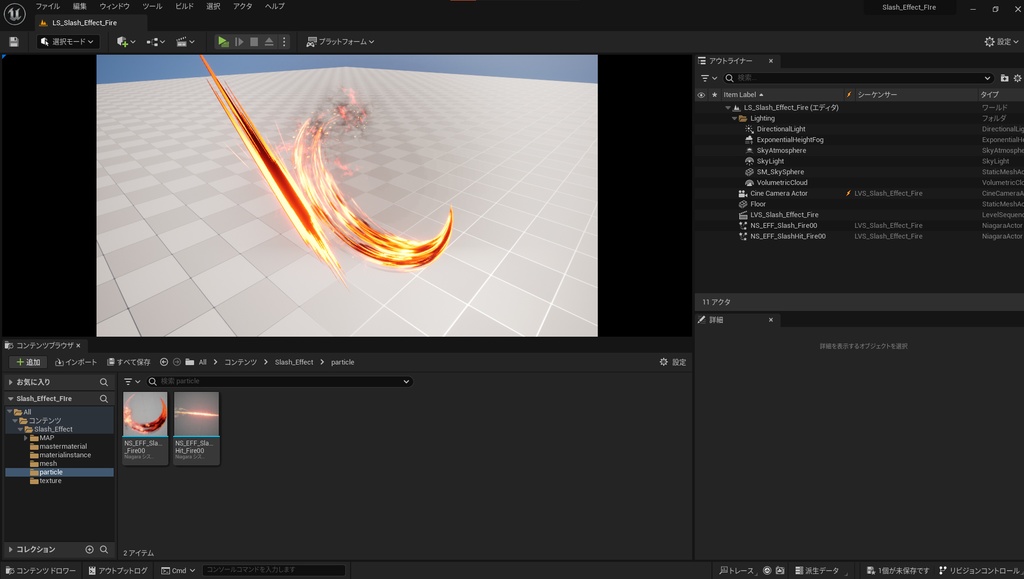Select Cine Camera Actor in Outliner
1024x579 pixels.
coord(778,194)
